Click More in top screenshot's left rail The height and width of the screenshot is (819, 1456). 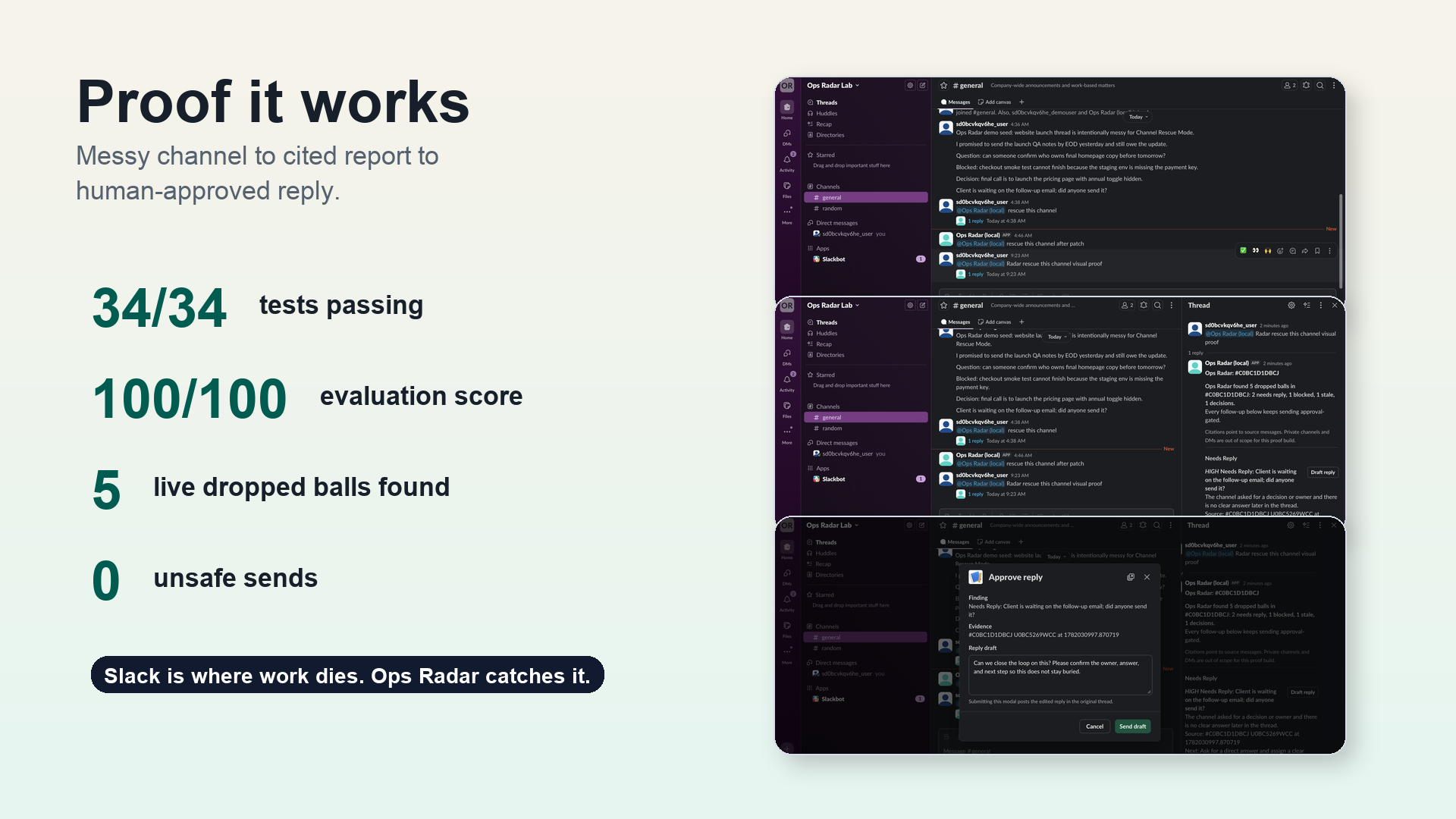coord(787,215)
